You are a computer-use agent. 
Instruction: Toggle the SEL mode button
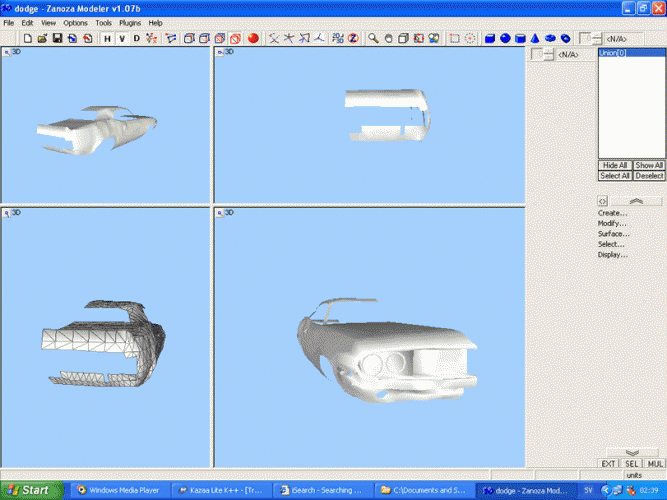click(x=632, y=464)
